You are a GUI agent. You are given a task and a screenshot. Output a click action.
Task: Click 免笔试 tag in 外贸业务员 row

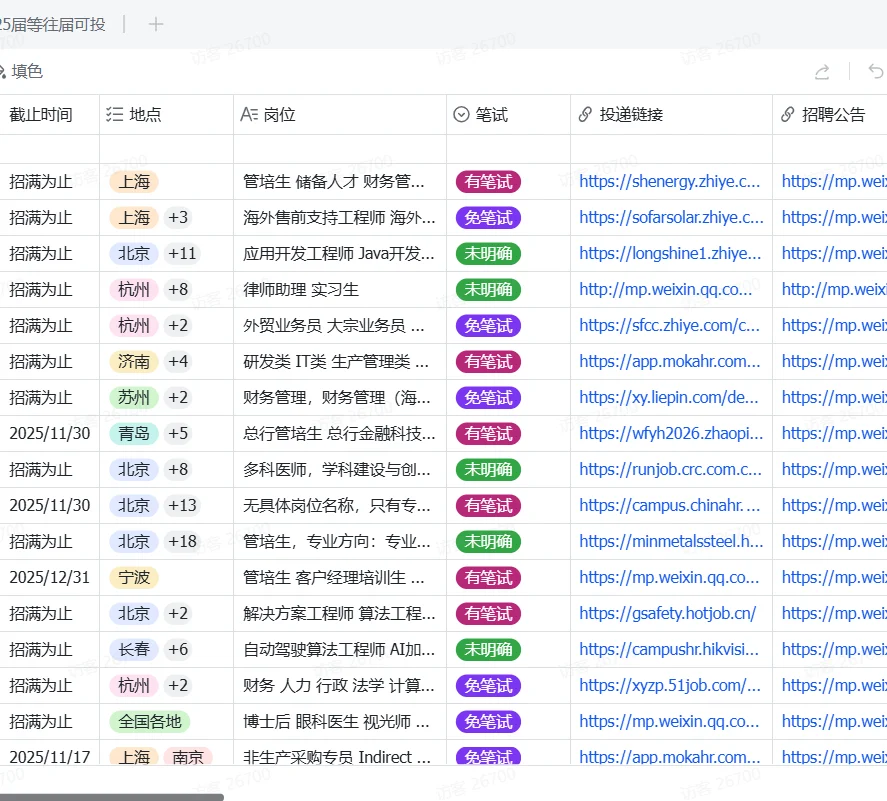pyautogui.click(x=488, y=326)
